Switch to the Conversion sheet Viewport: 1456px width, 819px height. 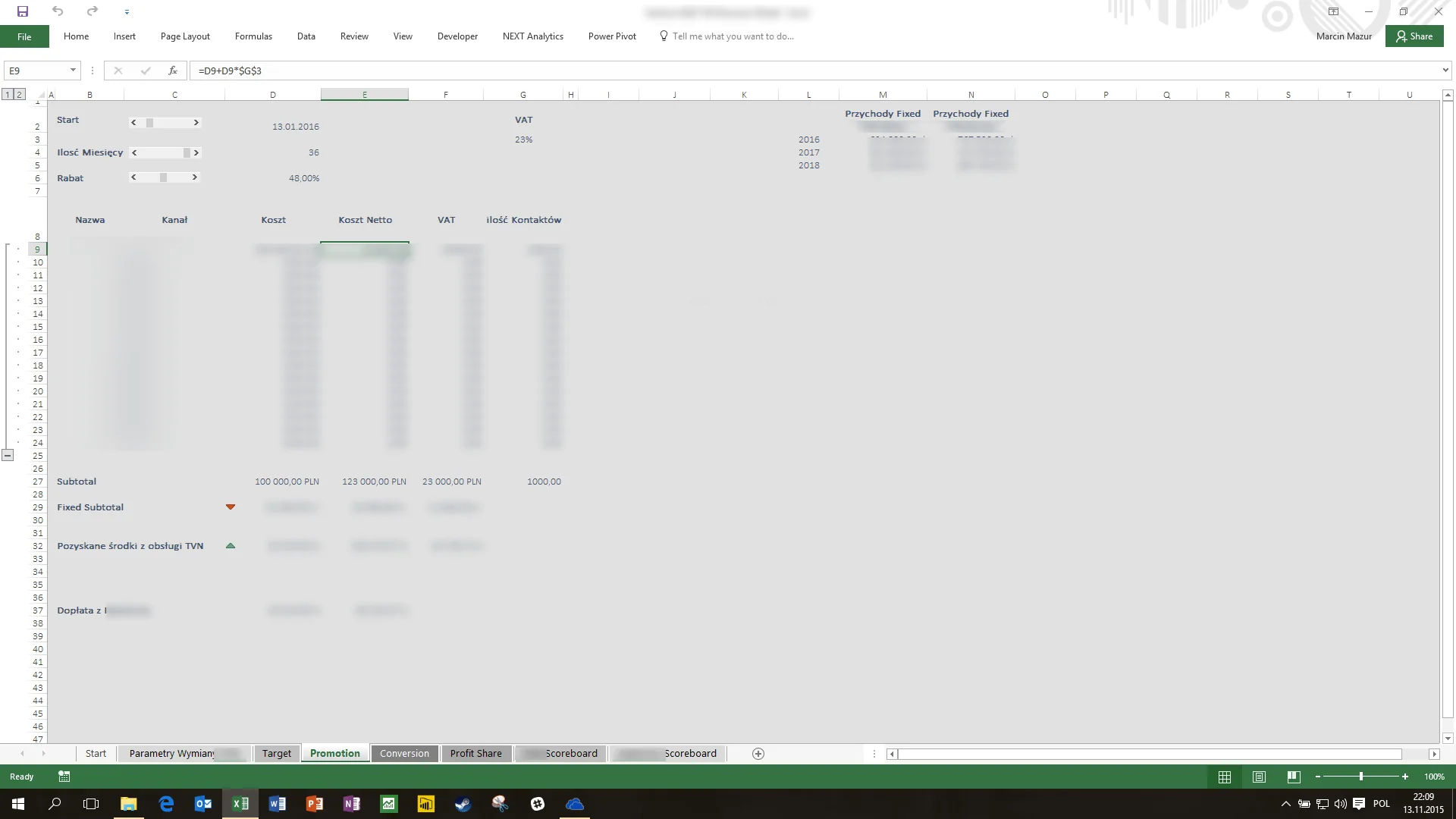[404, 753]
